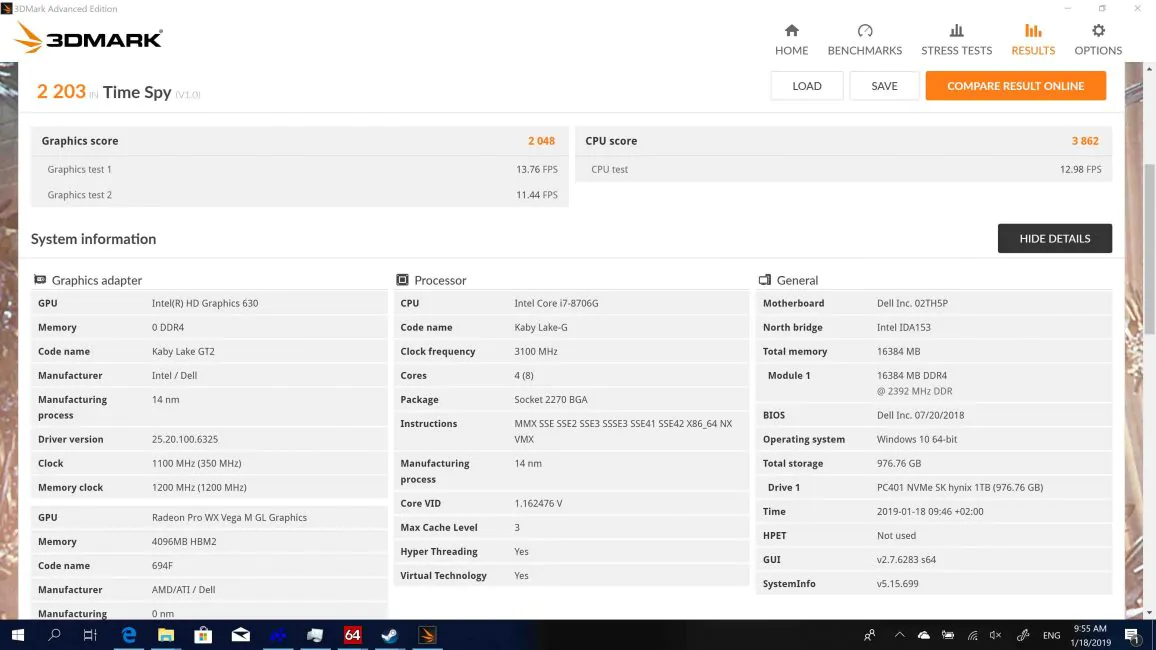Image resolution: width=1156 pixels, height=650 pixels.
Task: Select Radeon Pro WX Vega M GL Graphics
Action: click(x=229, y=517)
